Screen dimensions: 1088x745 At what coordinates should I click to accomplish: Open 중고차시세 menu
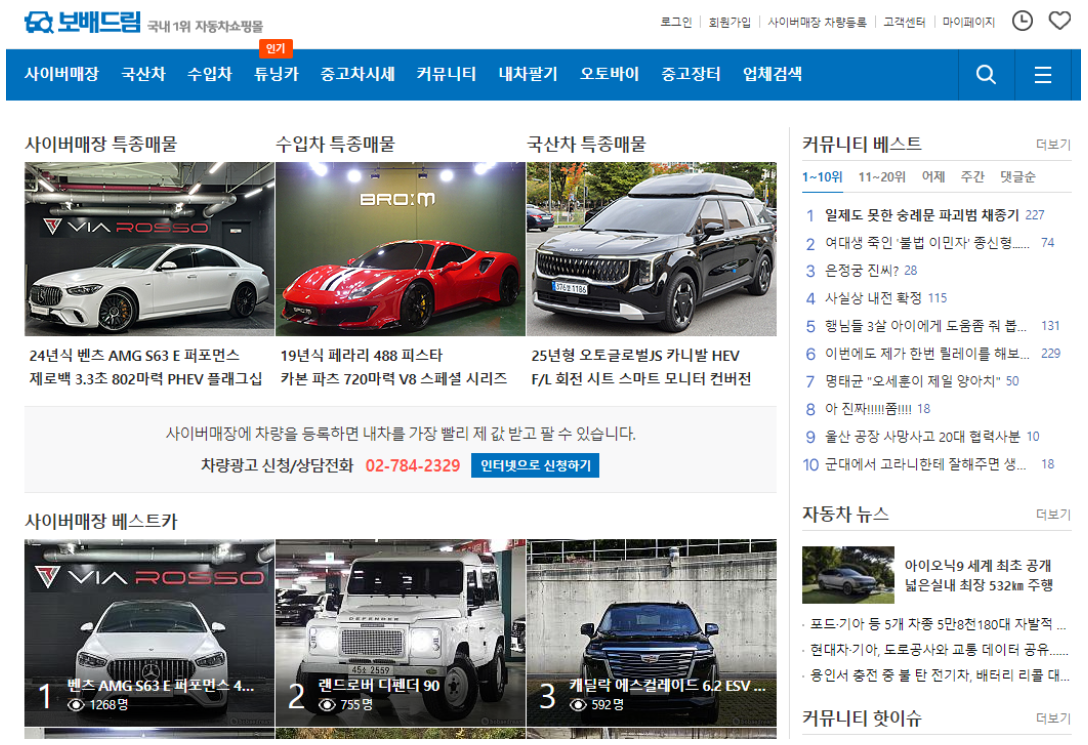pos(357,74)
